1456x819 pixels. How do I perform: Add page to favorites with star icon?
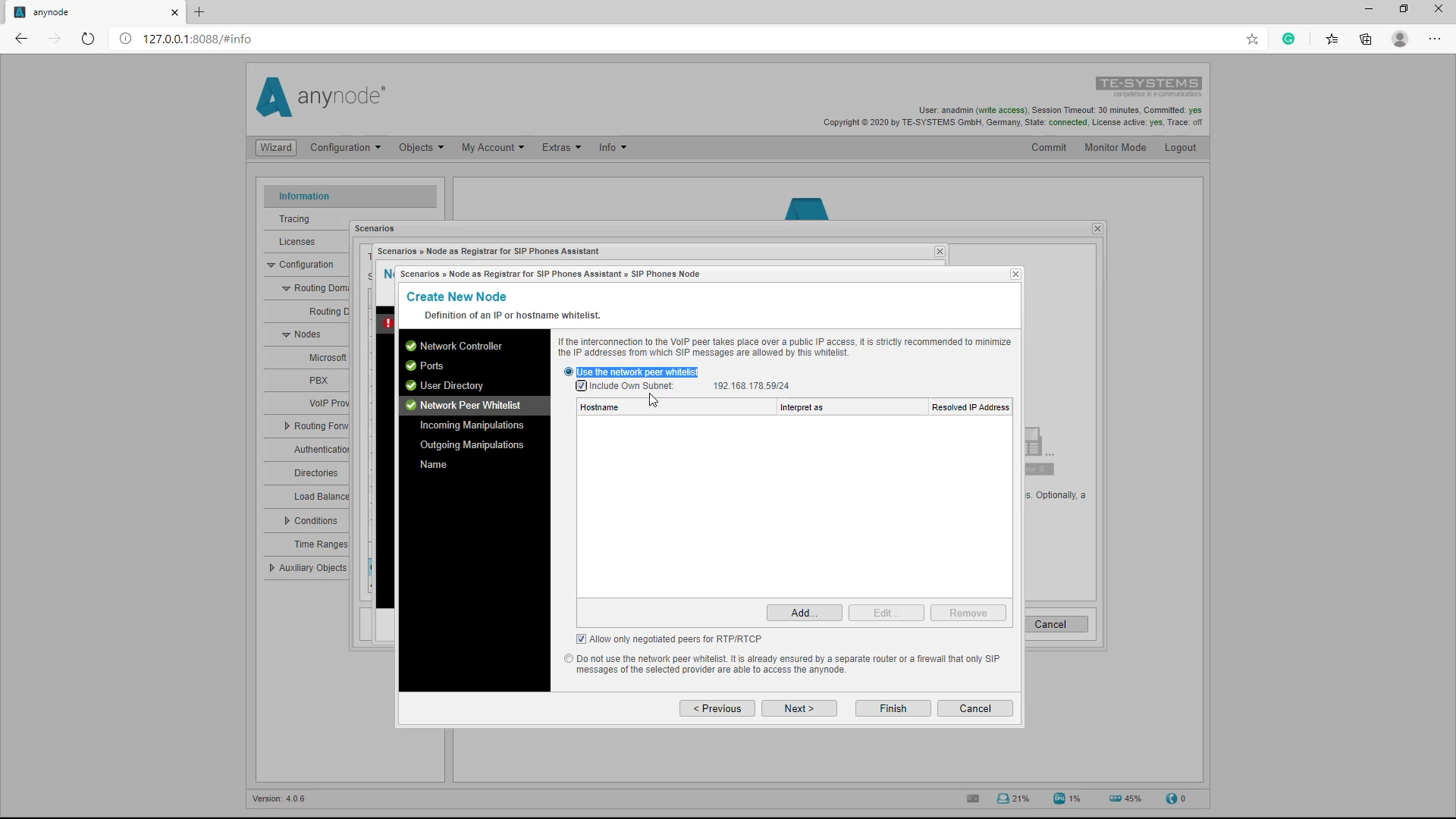(x=1252, y=39)
